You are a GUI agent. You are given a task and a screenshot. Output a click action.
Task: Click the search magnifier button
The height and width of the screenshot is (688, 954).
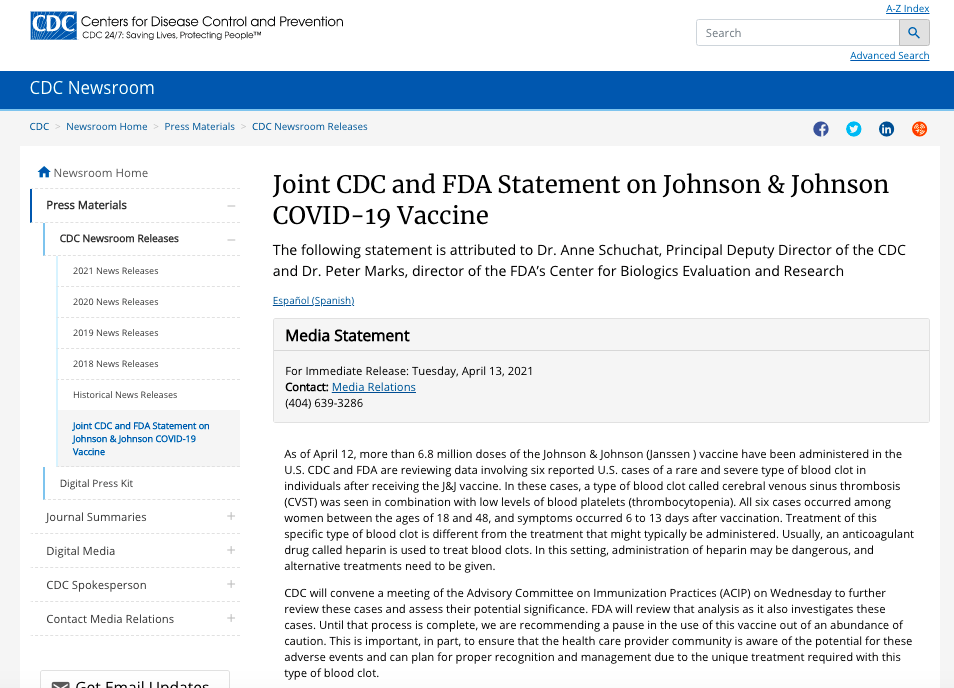click(x=914, y=33)
